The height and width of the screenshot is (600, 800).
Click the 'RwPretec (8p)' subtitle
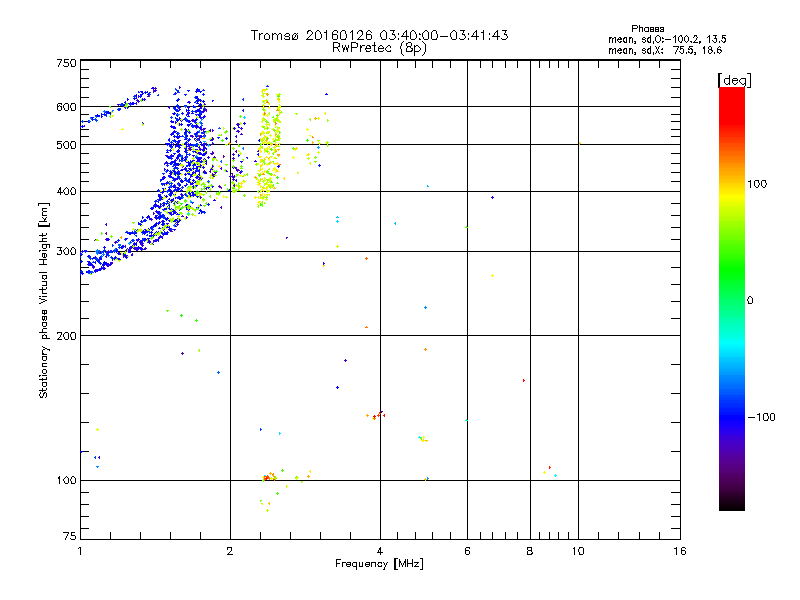pyautogui.click(x=379, y=48)
